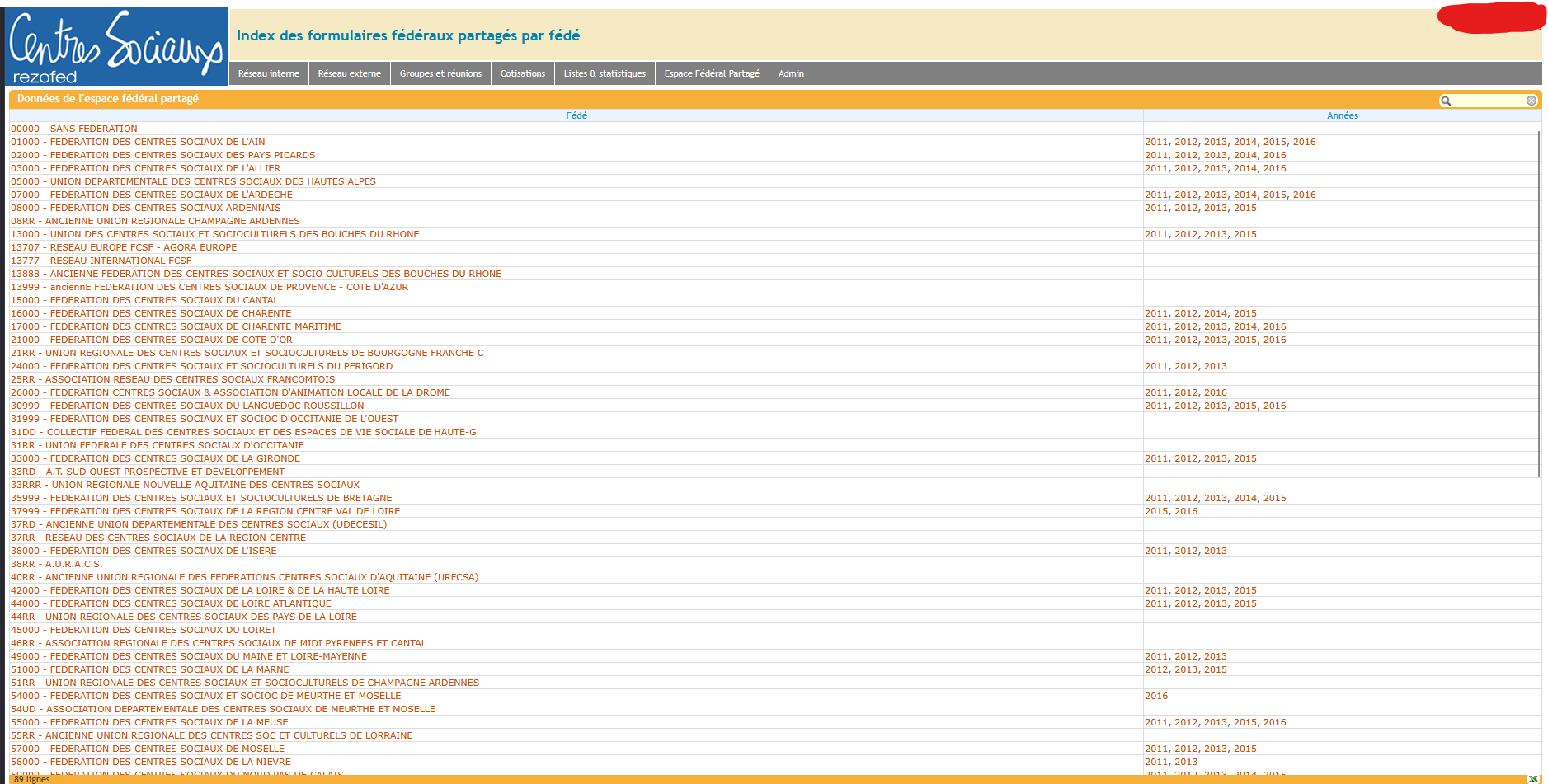Open the Admin menu
This screenshot has height=784, width=1548.
(x=791, y=73)
